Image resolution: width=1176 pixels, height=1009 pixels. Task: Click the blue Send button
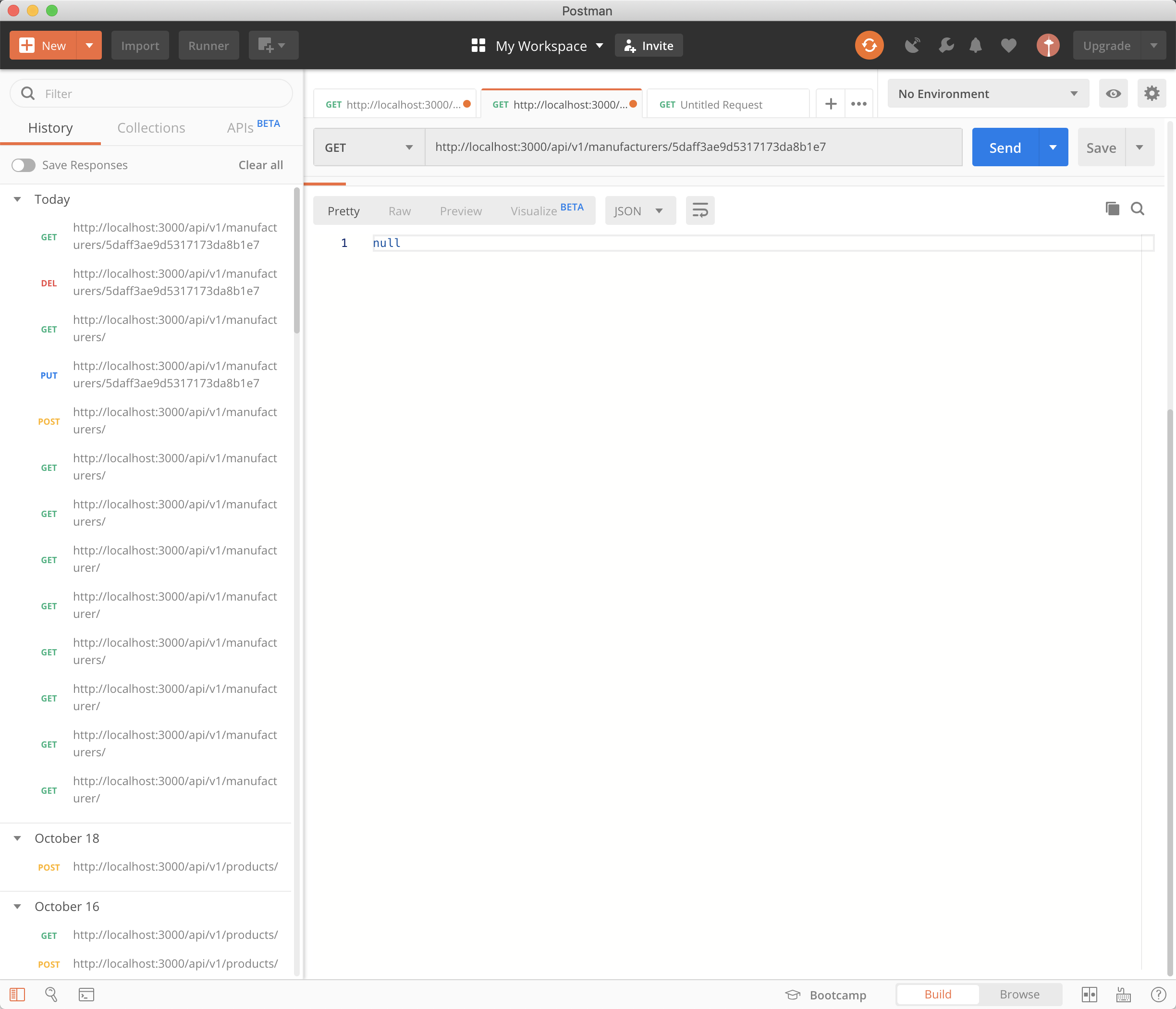pyautogui.click(x=1004, y=148)
